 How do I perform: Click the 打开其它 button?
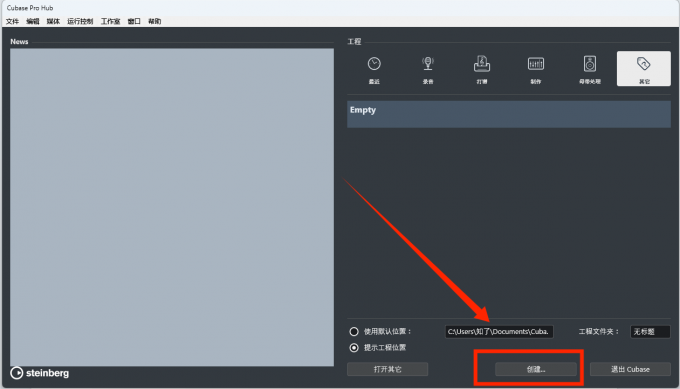[387, 369]
